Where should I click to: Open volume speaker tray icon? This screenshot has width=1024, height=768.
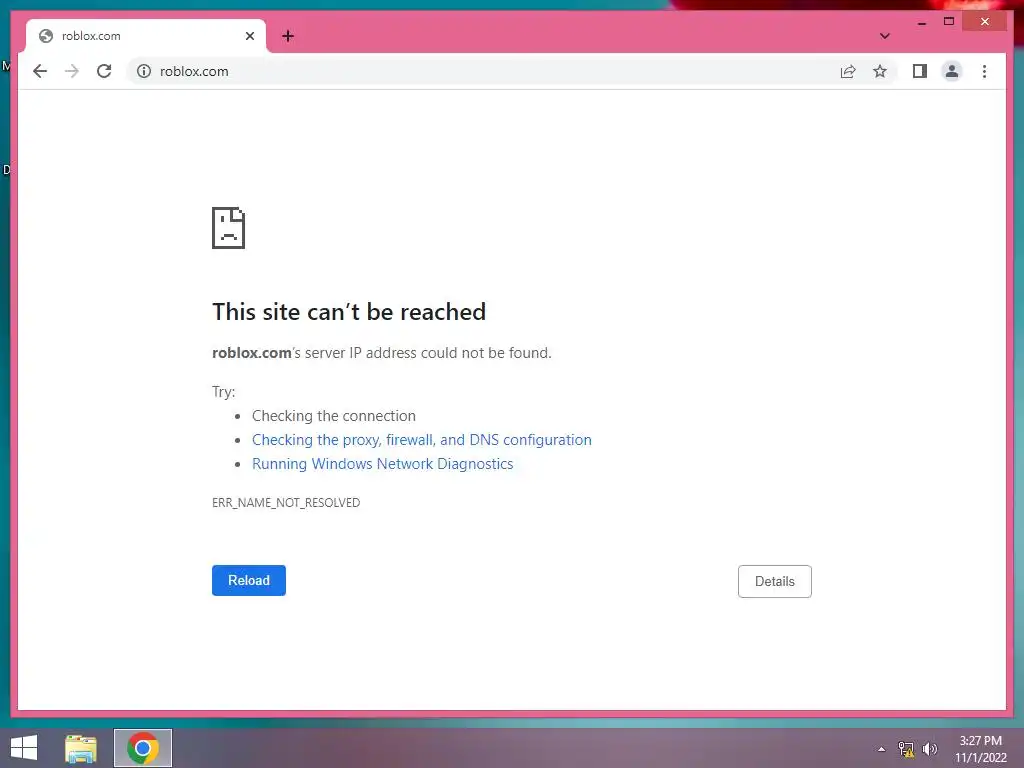pos(930,749)
